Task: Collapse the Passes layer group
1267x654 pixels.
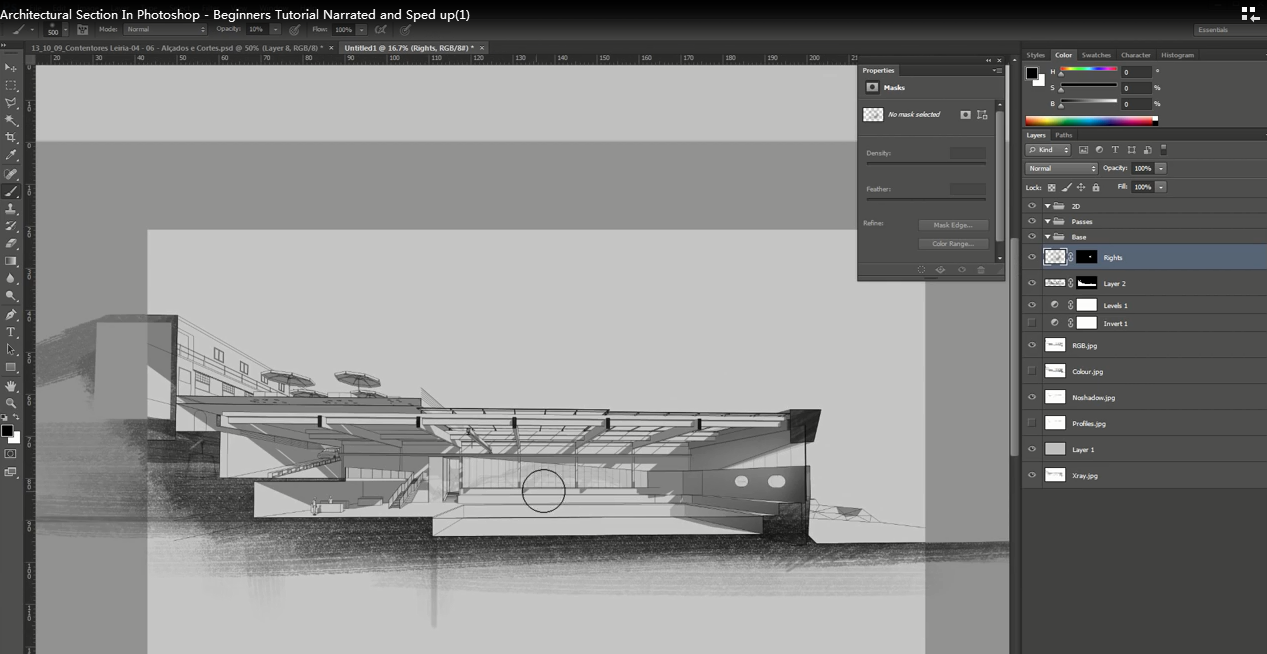Action: point(1048,221)
